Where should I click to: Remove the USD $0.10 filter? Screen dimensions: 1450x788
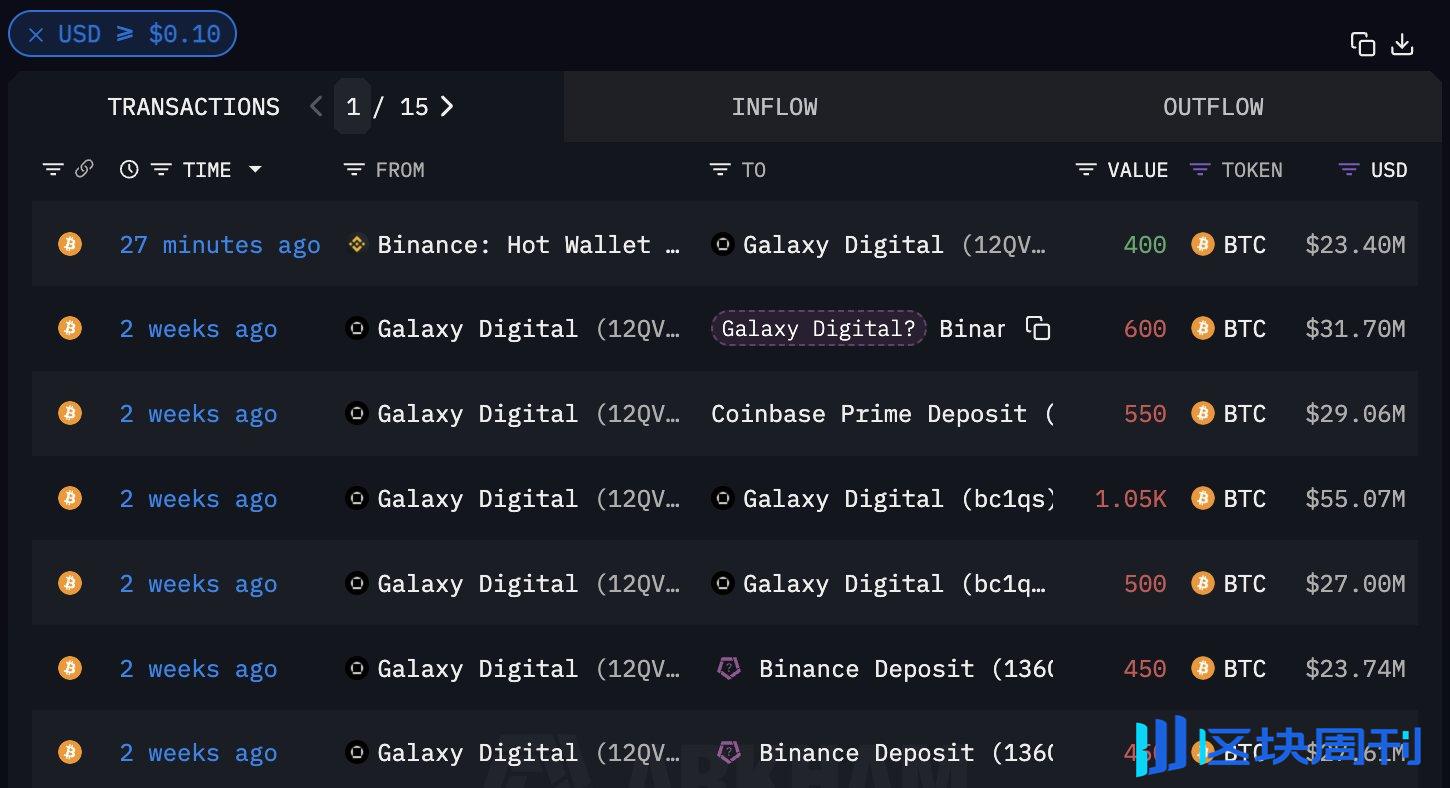click(x=36, y=33)
